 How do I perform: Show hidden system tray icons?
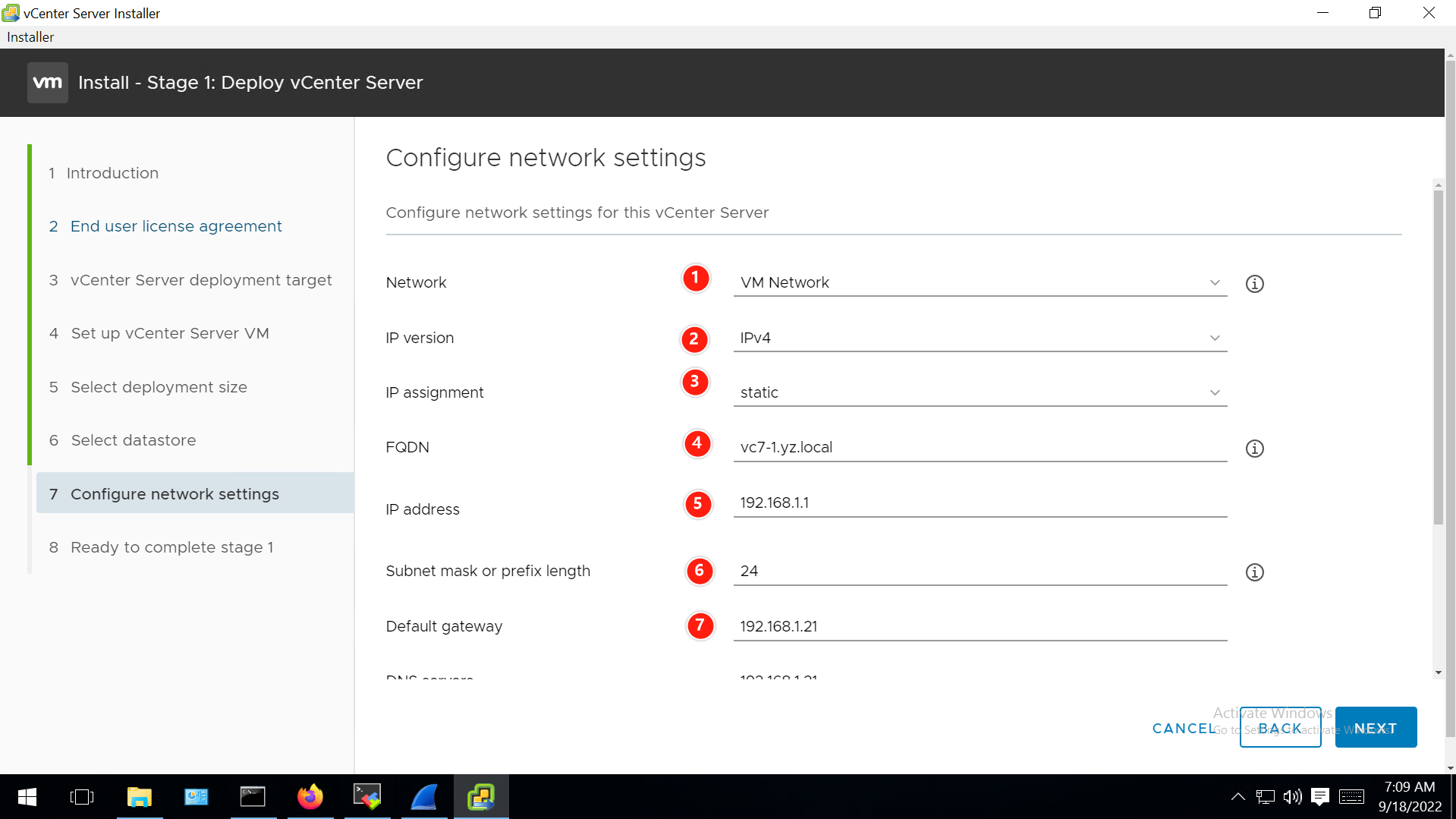click(1237, 797)
